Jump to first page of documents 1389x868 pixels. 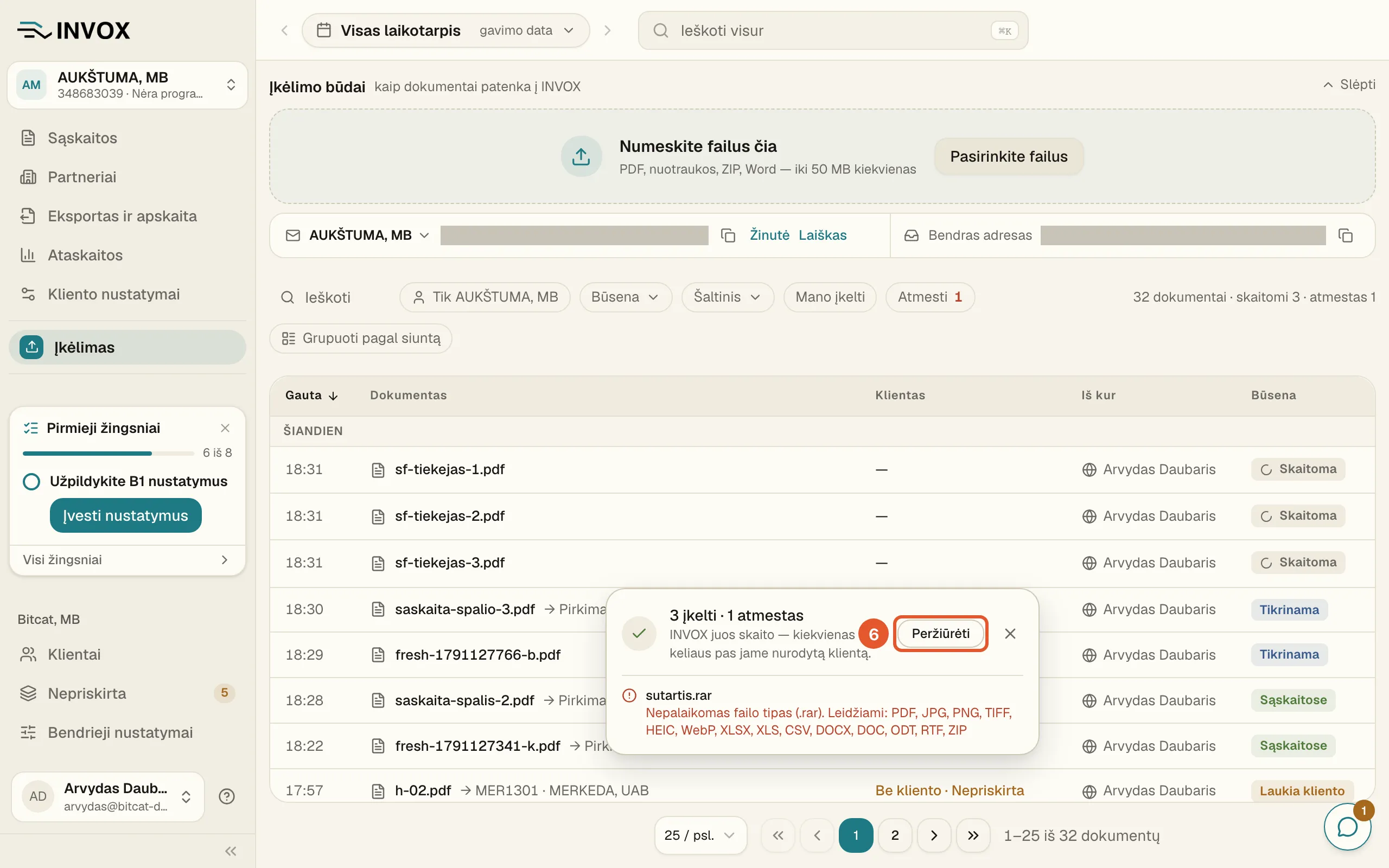click(x=778, y=835)
